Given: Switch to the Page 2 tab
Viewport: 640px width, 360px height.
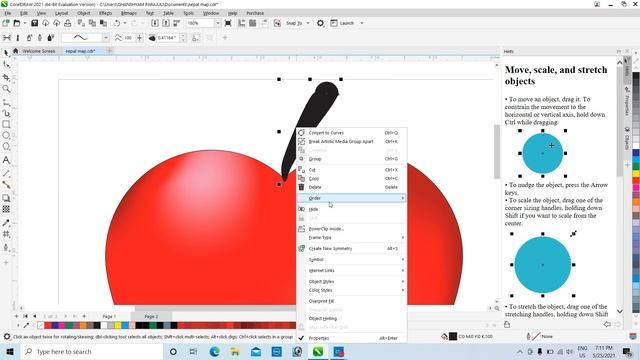Looking at the screenshot, I should [x=151, y=316].
